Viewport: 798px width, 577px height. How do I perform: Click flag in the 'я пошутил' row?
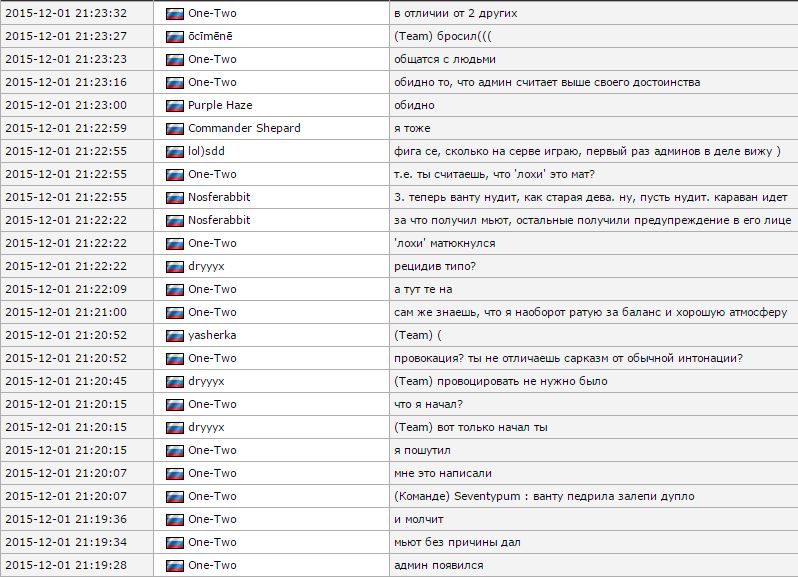click(175, 450)
